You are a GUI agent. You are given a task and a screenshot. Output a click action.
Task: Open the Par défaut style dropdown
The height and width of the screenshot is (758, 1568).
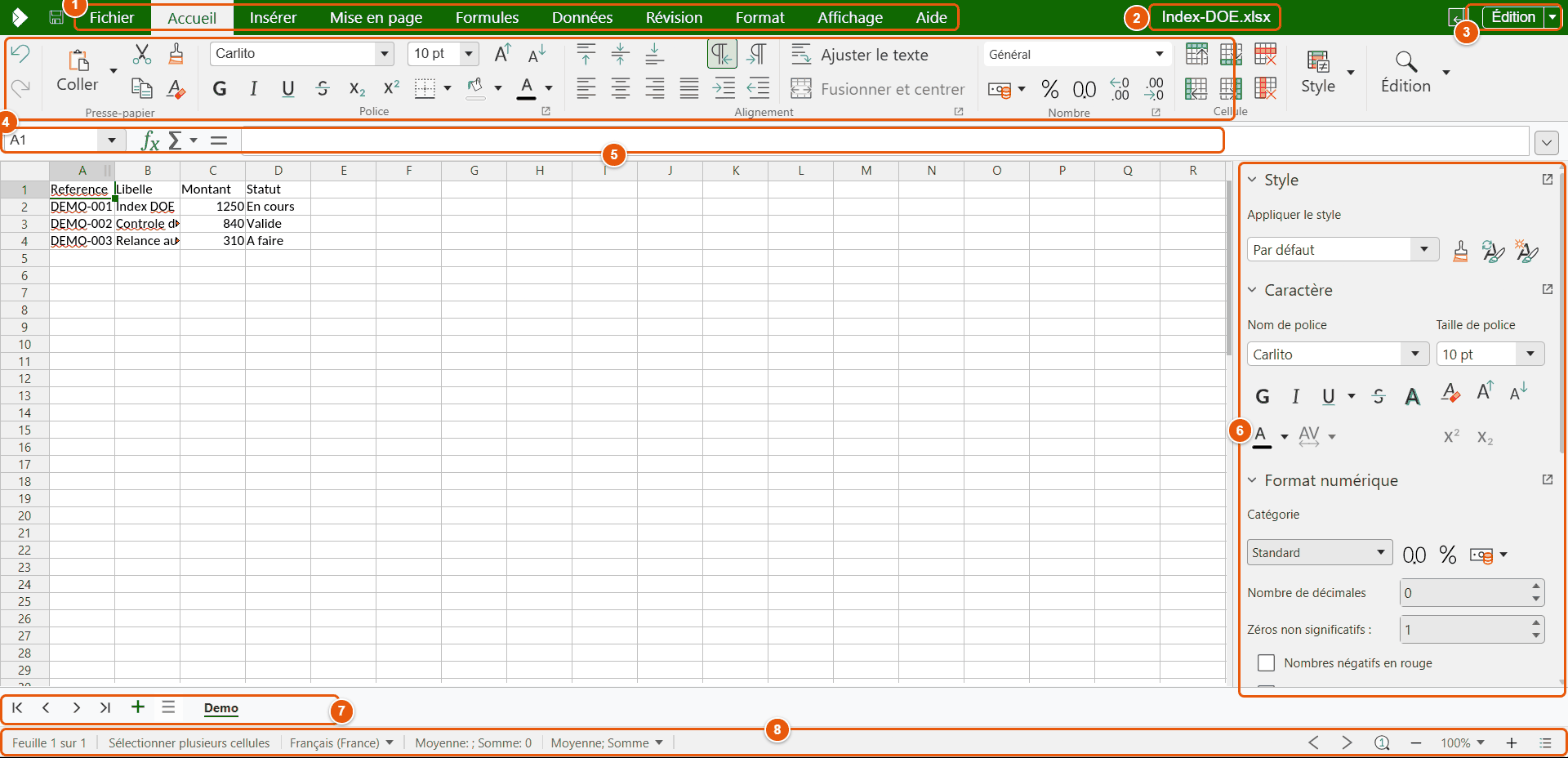point(1424,249)
